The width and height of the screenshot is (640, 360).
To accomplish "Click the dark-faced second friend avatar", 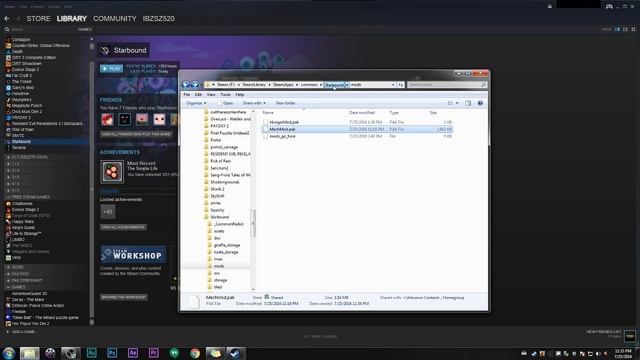I will pyautogui.click(x=124, y=119).
